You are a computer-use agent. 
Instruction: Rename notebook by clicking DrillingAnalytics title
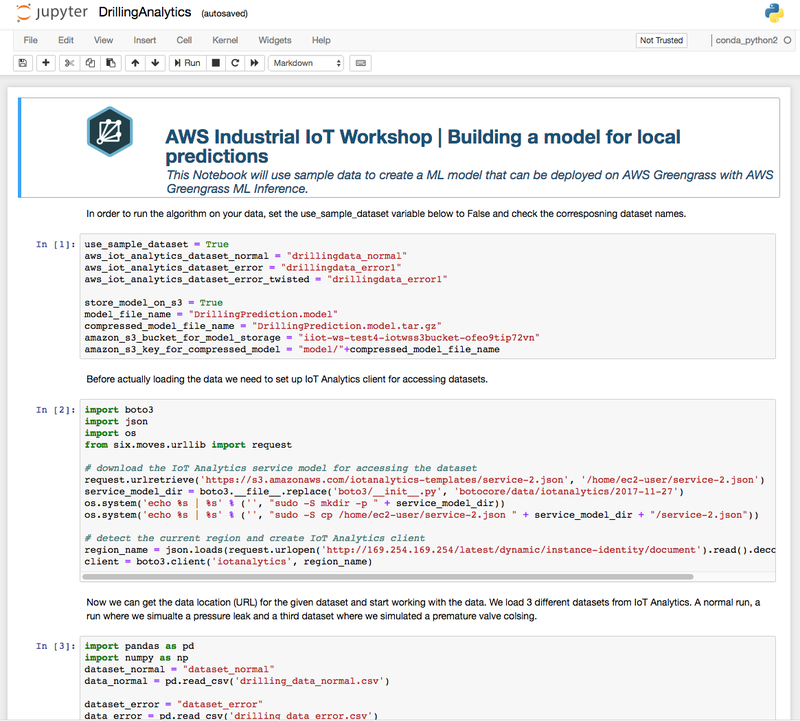tap(145, 13)
